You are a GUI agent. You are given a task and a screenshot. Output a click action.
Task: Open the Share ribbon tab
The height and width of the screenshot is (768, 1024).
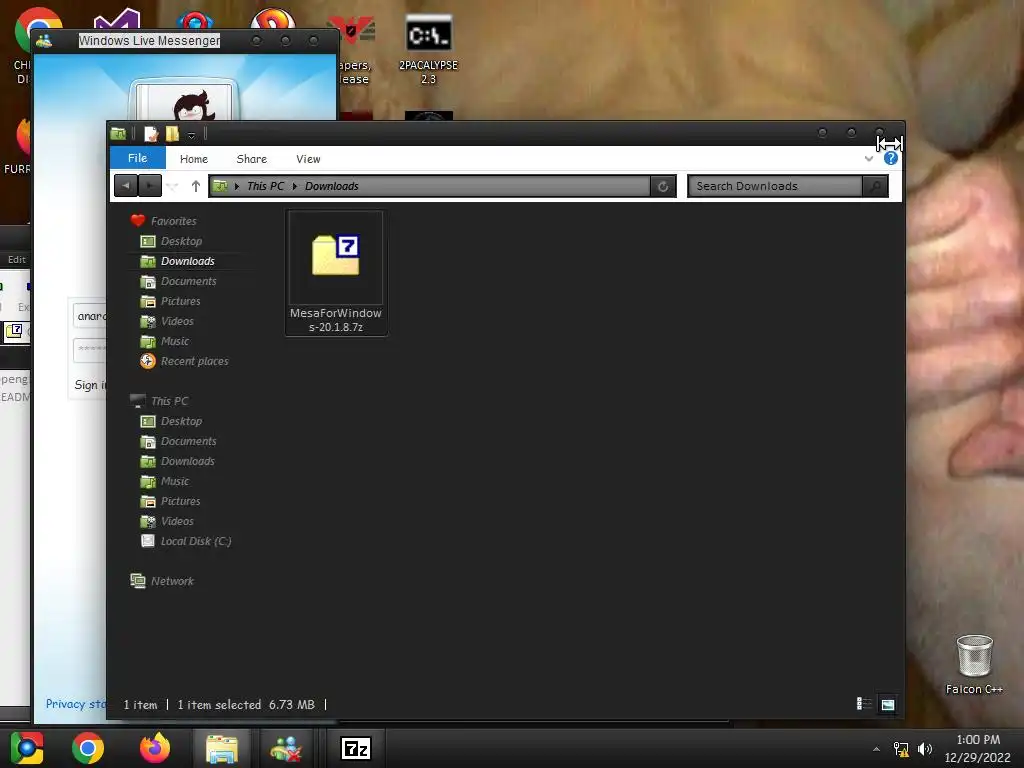point(251,159)
